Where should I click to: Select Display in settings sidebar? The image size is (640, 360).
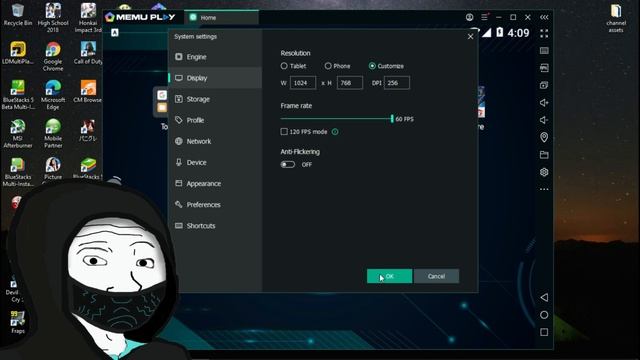click(215, 78)
